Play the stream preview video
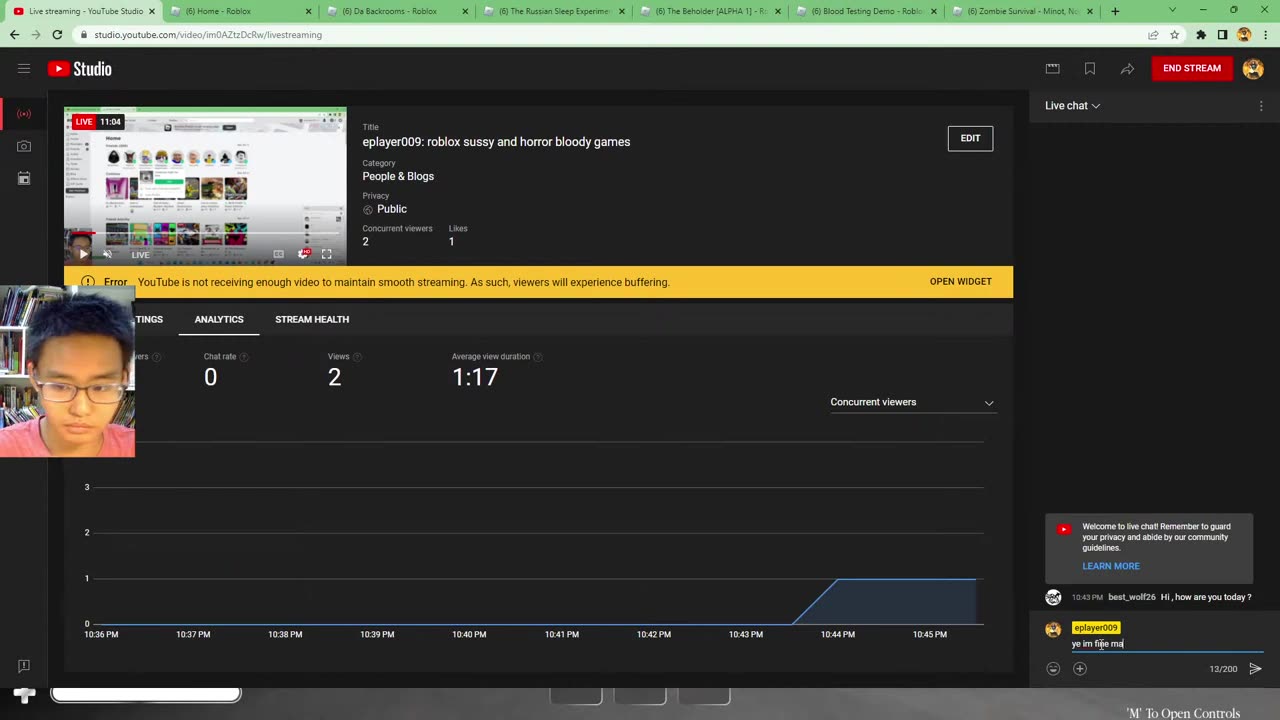Viewport: 1280px width, 720px height. 83,254
